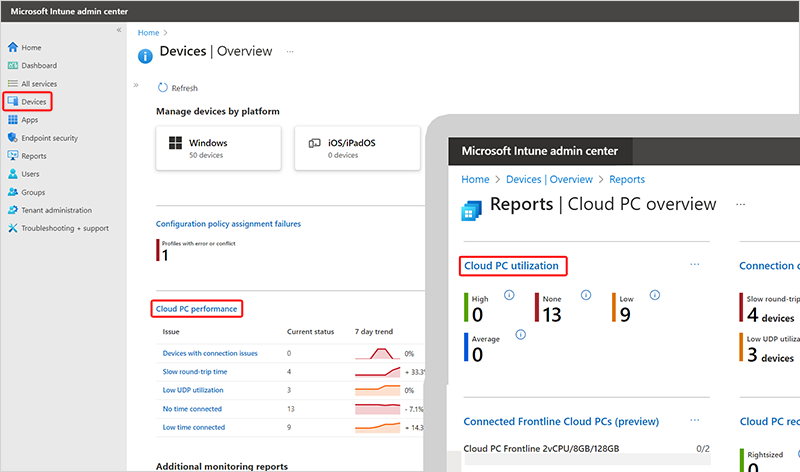800x472 pixels.
Task: Click the info icon beside High
Action: point(509,295)
